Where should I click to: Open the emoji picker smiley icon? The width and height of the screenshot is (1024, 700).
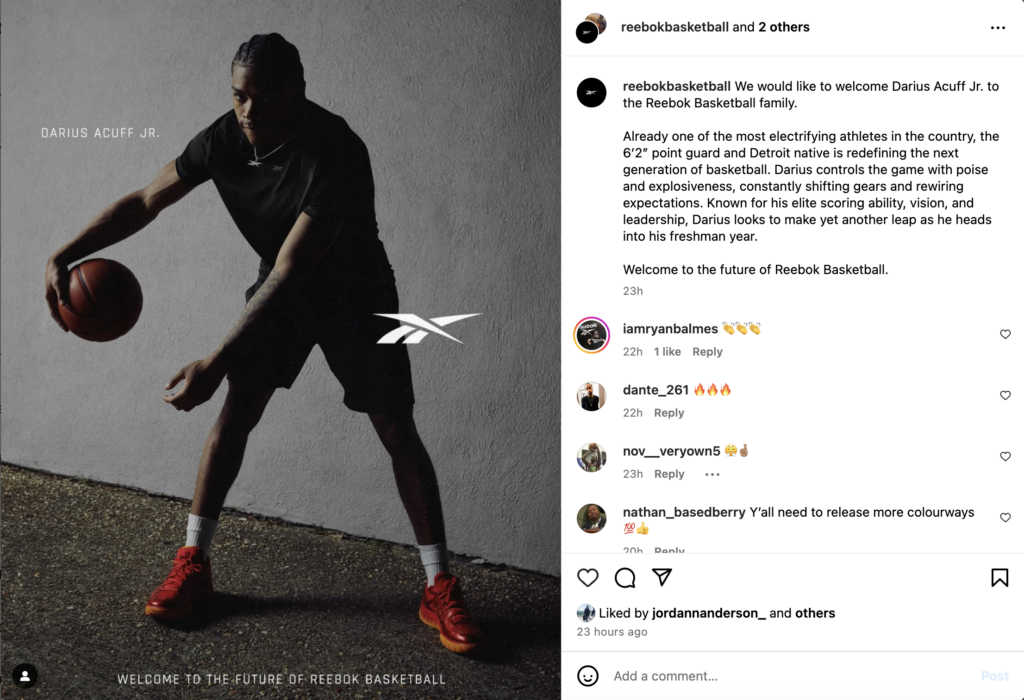pyautogui.click(x=588, y=676)
